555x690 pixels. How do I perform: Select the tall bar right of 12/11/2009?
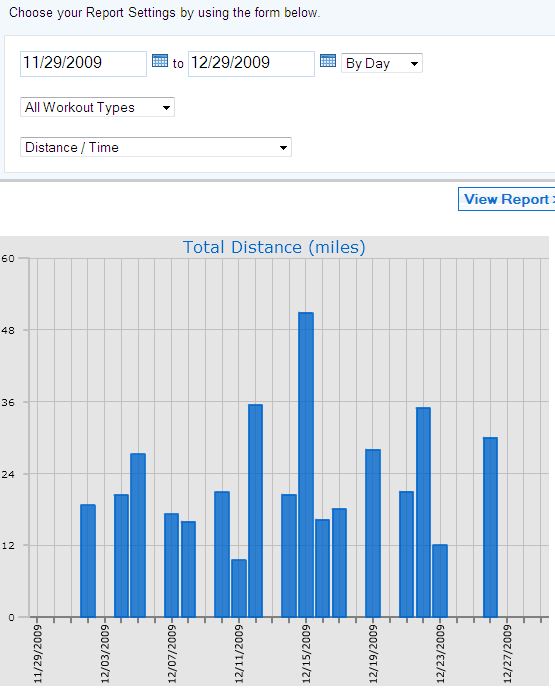pyautogui.click(x=256, y=511)
